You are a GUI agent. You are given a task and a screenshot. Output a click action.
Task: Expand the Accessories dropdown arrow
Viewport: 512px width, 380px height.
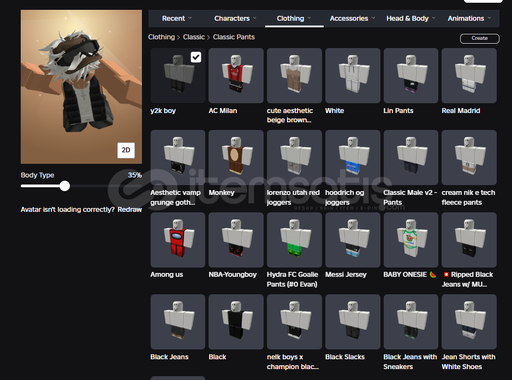coord(373,18)
